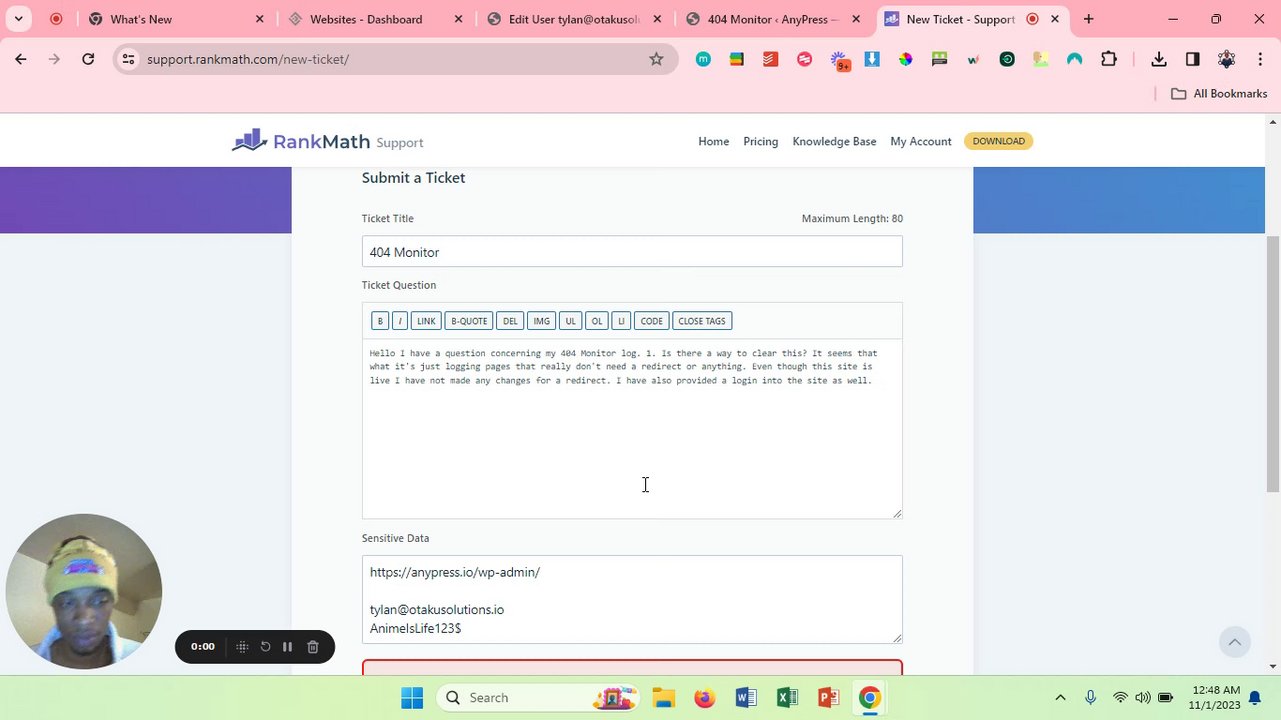
Task: Go to Home in the Rank Math navigation
Action: [713, 141]
